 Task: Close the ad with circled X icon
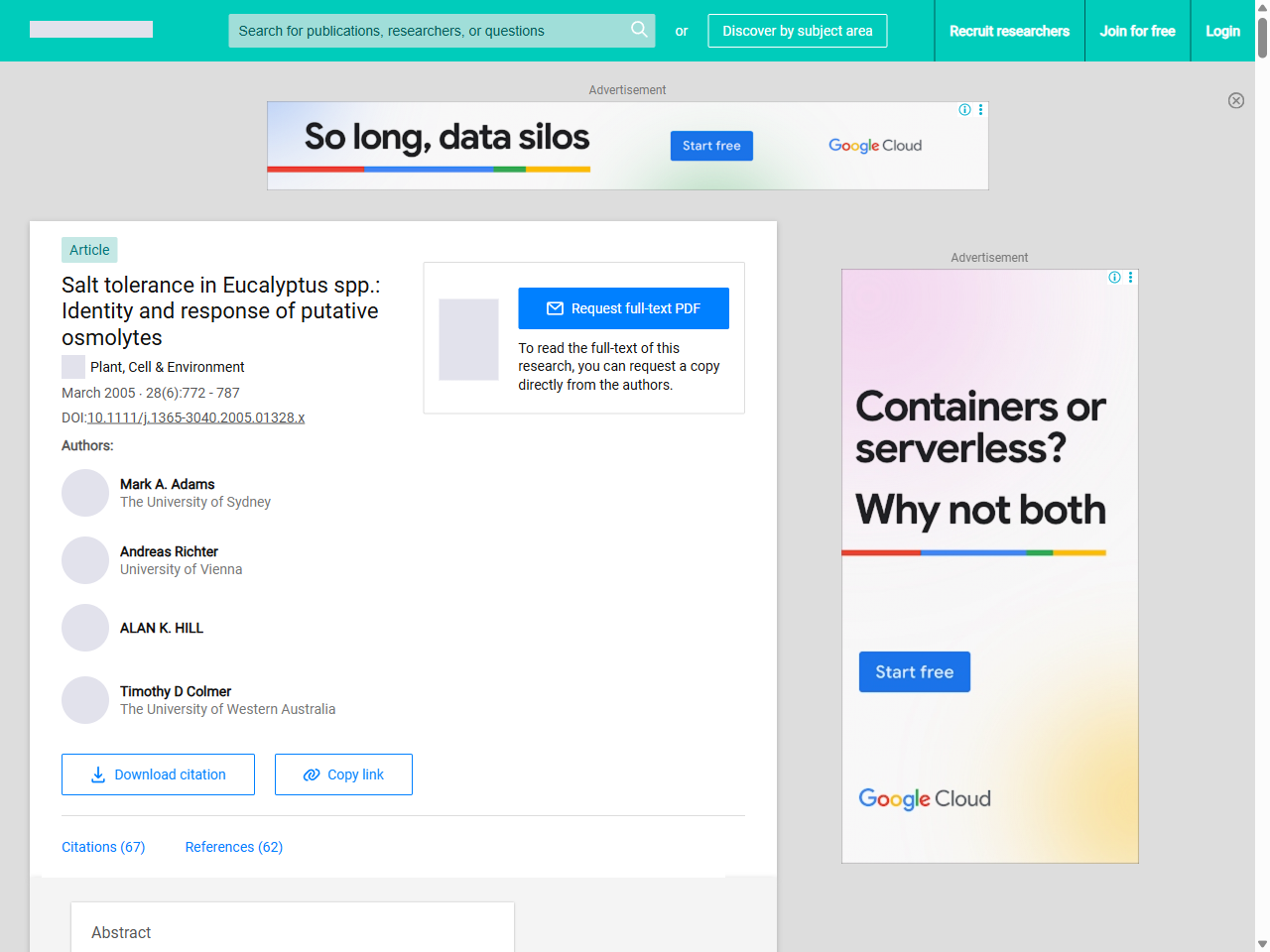[1236, 100]
